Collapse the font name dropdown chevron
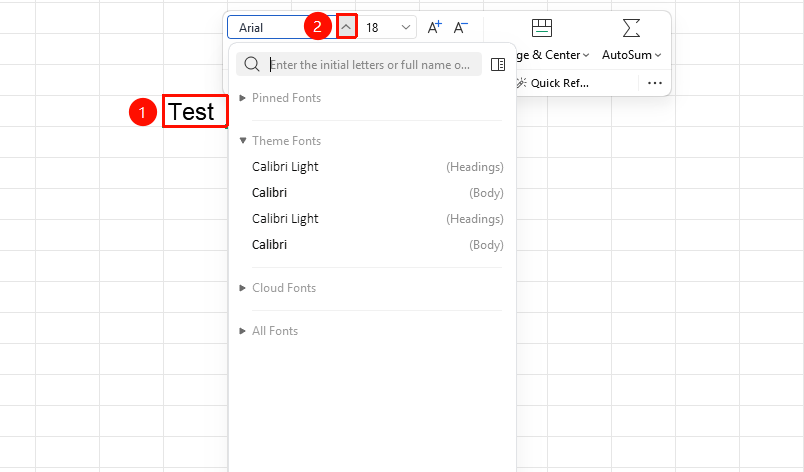Image resolution: width=804 pixels, height=472 pixels. point(347,27)
